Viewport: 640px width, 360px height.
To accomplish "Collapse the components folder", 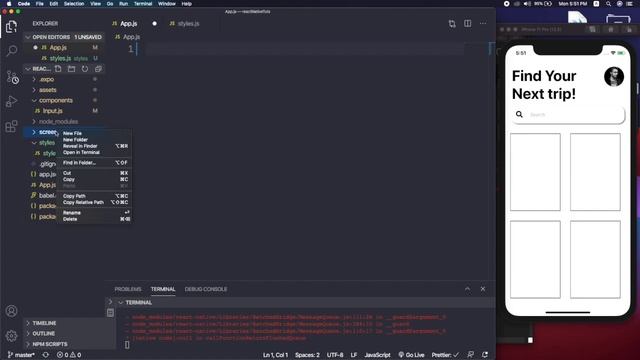I will 56,100.
